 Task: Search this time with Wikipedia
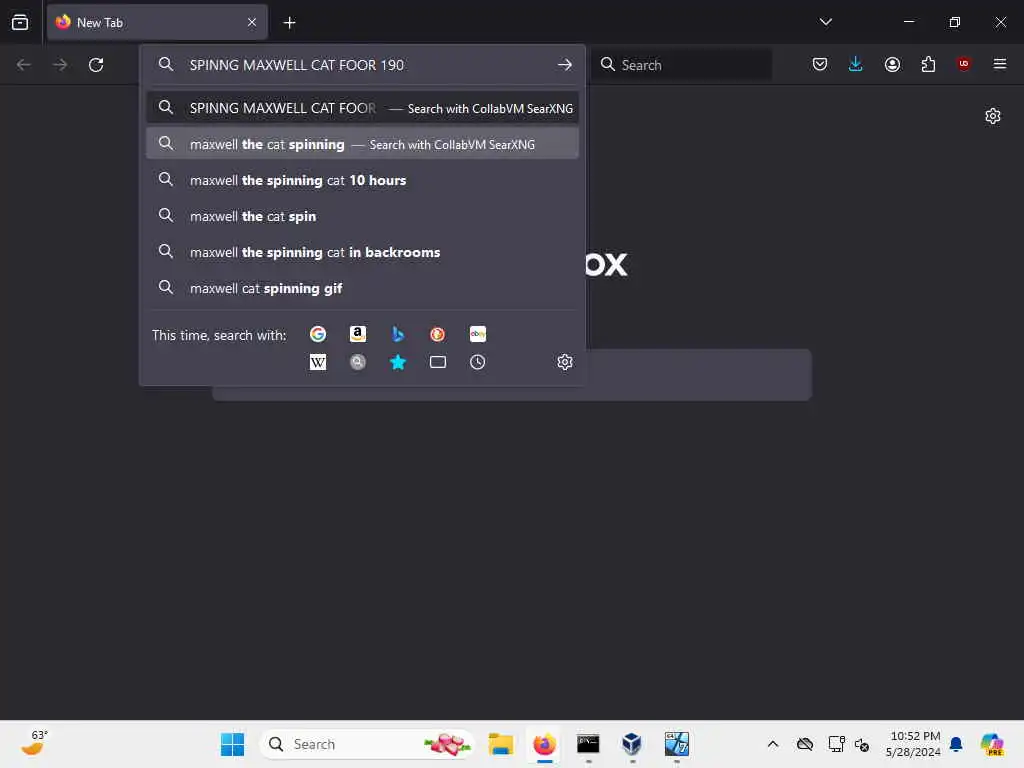[x=318, y=362]
